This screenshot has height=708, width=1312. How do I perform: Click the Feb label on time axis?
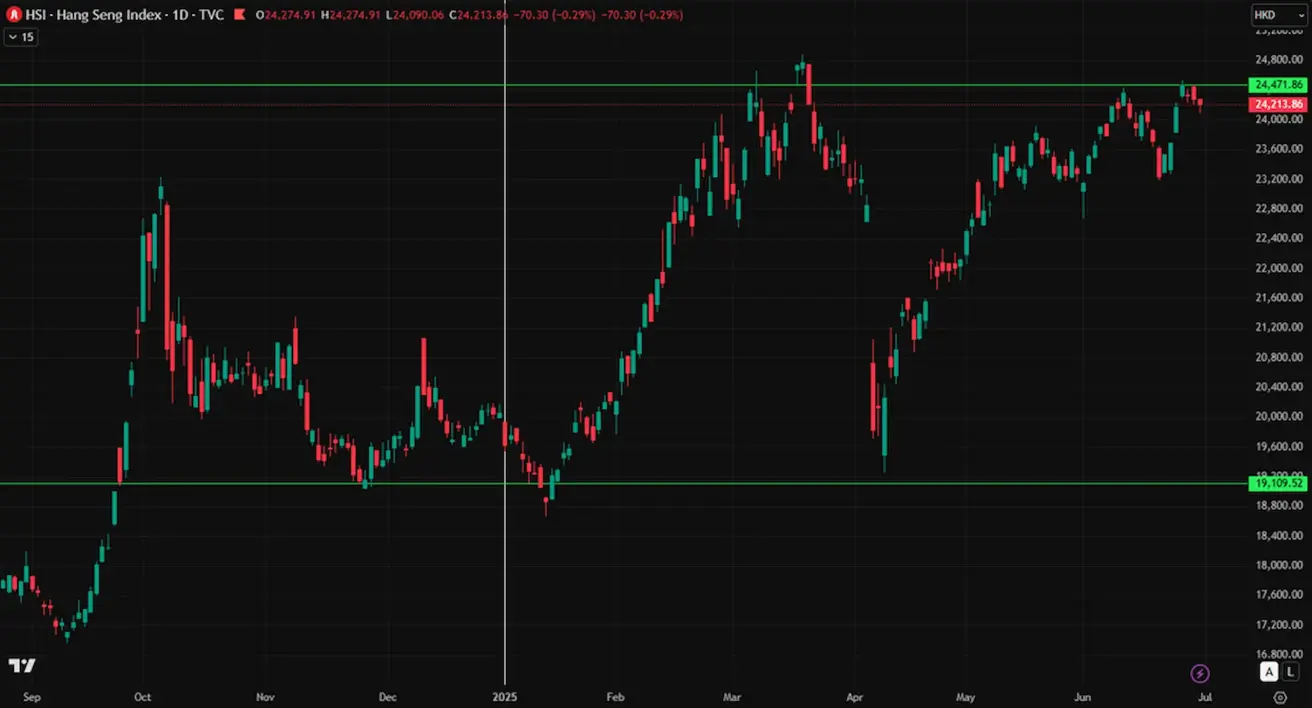(616, 697)
